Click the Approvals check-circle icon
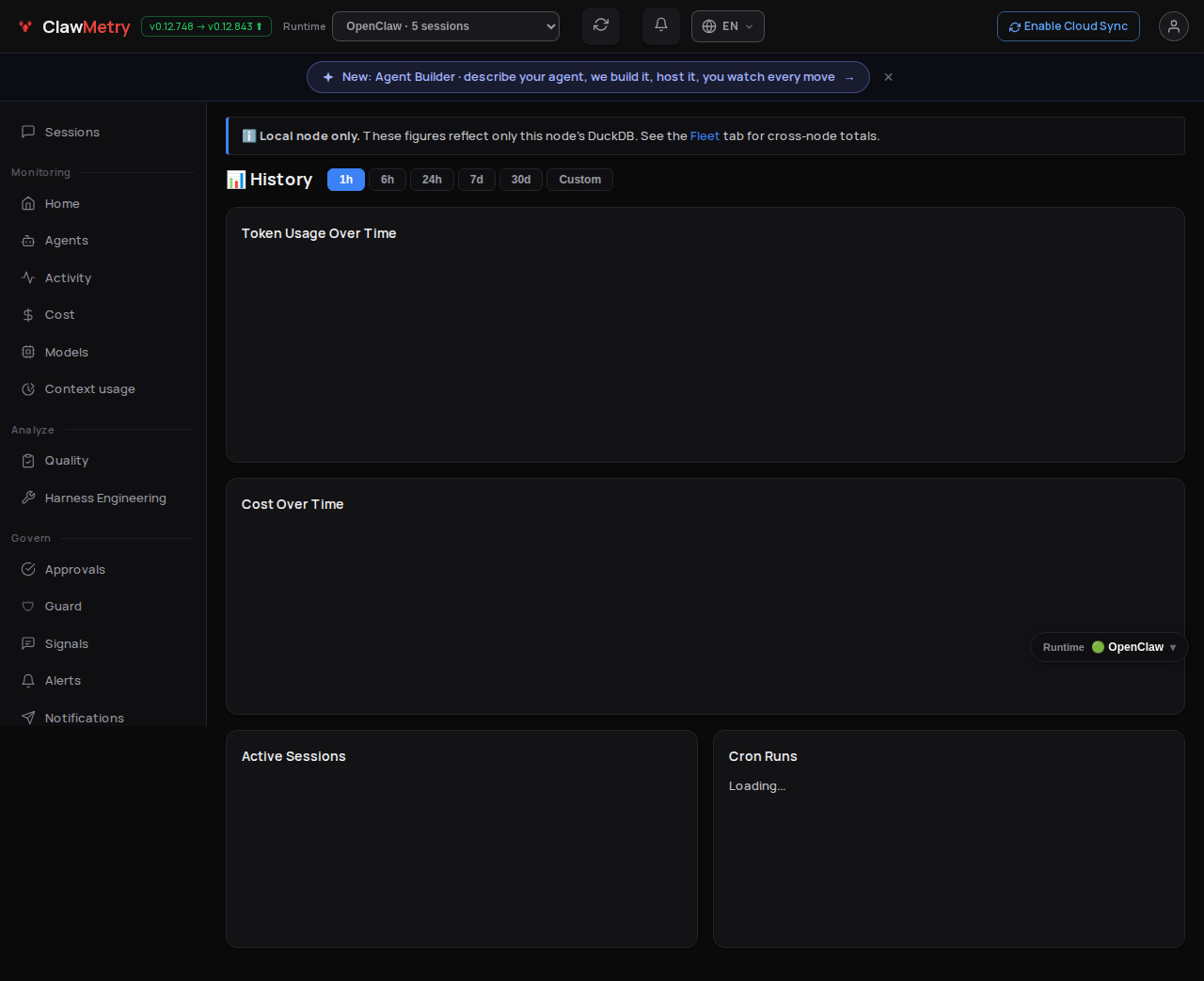Image resolution: width=1204 pixels, height=981 pixels. [28, 570]
